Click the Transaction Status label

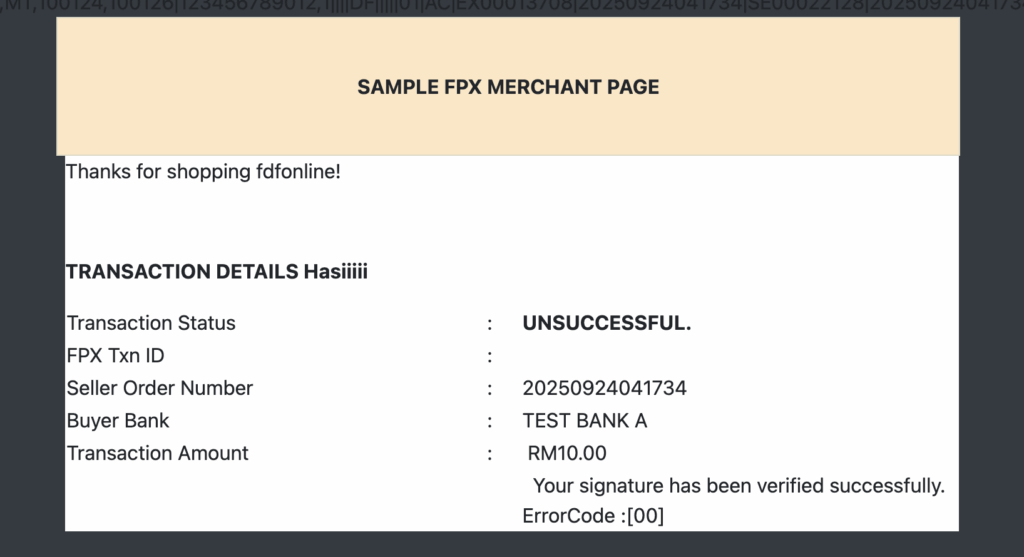click(x=151, y=323)
